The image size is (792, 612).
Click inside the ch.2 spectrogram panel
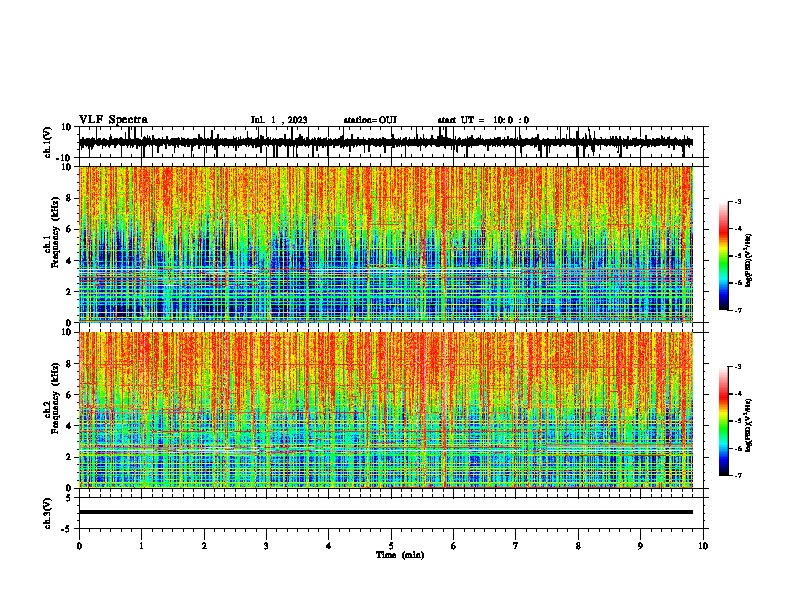pyautogui.click(x=385, y=410)
